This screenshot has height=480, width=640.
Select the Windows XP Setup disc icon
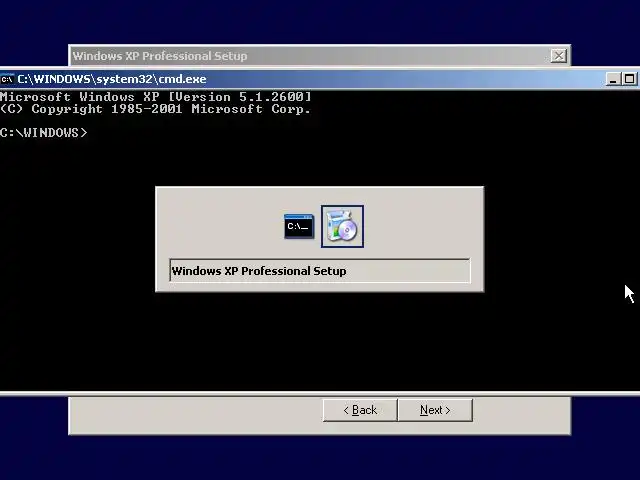tap(342, 227)
